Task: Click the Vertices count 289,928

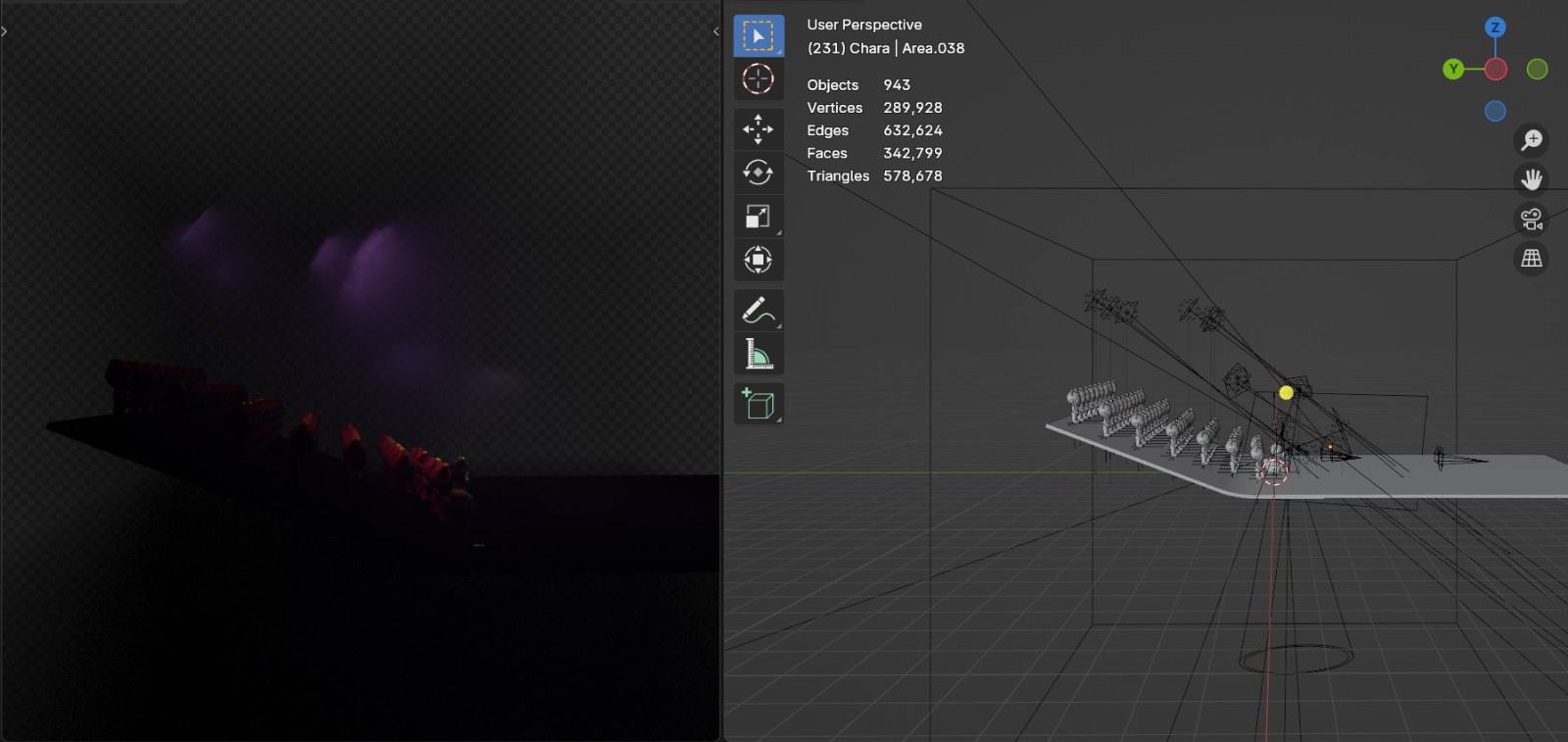Action: click(912, 108)
